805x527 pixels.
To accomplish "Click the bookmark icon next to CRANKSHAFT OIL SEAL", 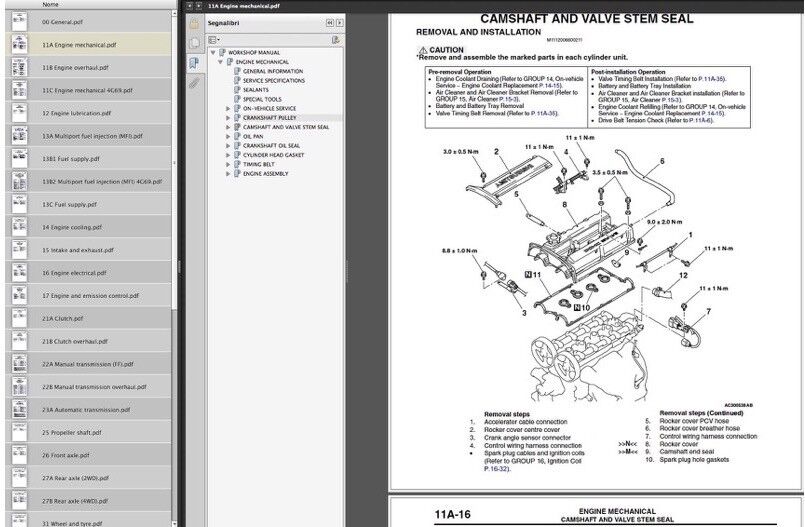I will [x=237, y=145].
